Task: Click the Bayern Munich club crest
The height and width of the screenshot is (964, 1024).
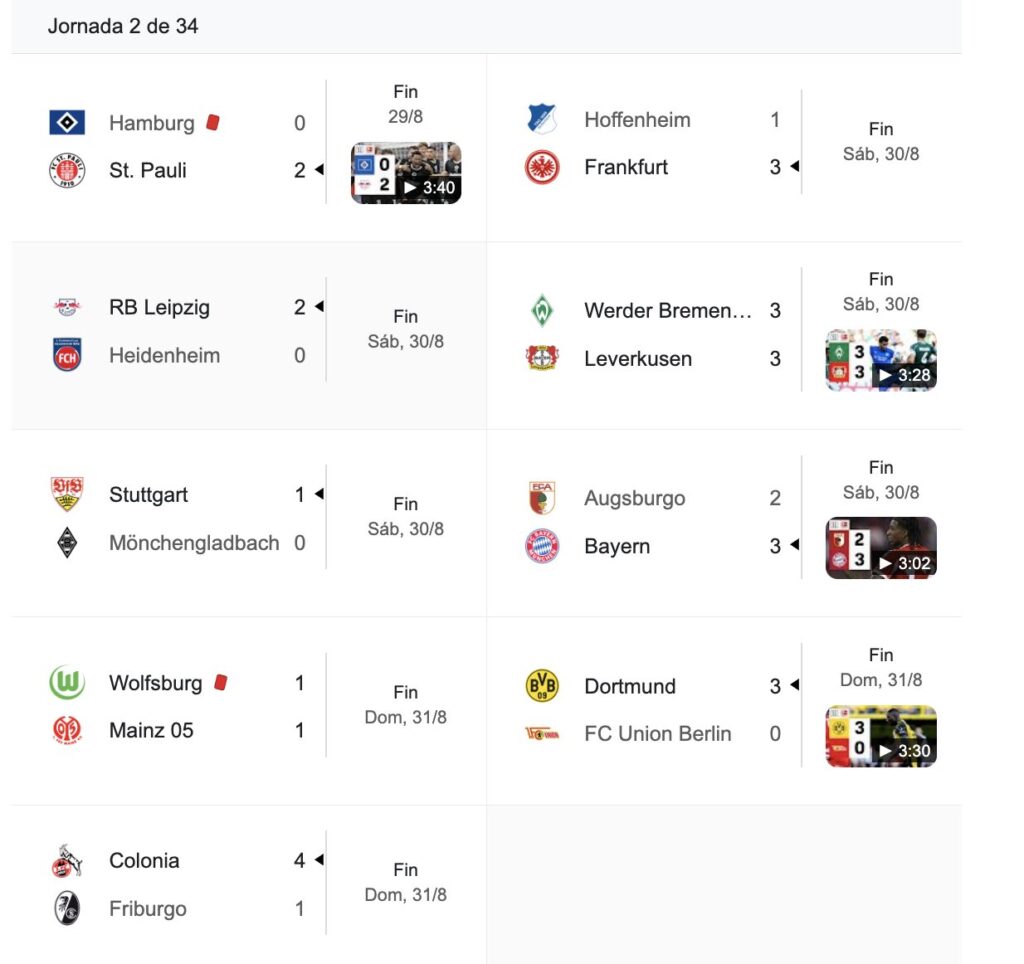Action: click(542, 547)
